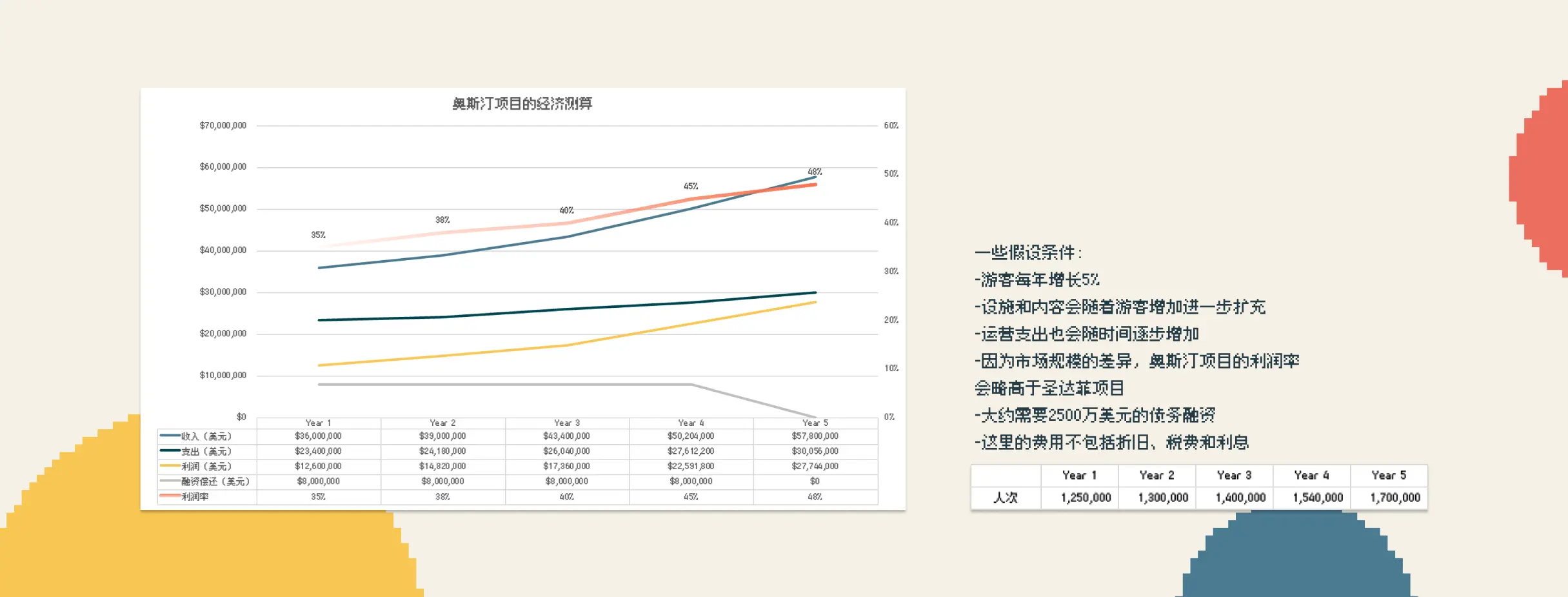
Task: Select the 融资偿还（美元）legend line key
Action: [x=170, y=481]
